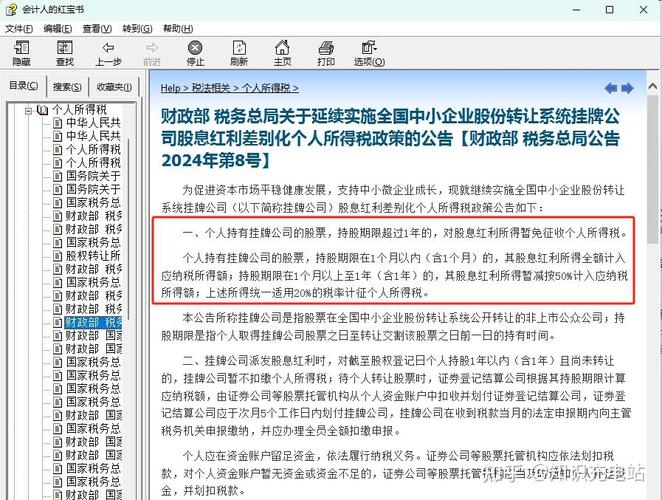Click the content pane scroll-up arrow
Viewport: 662px width, 500px height.
(x=653, y=87)
